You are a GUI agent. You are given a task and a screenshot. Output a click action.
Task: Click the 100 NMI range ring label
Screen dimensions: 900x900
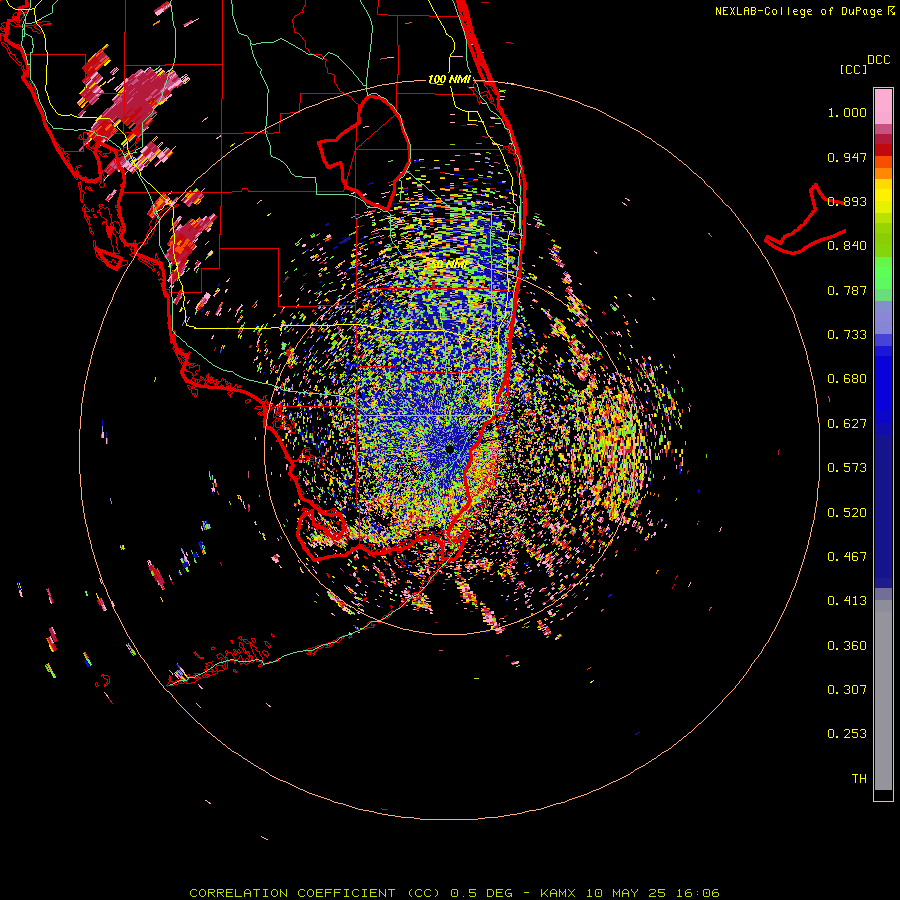tap(449, 79)
